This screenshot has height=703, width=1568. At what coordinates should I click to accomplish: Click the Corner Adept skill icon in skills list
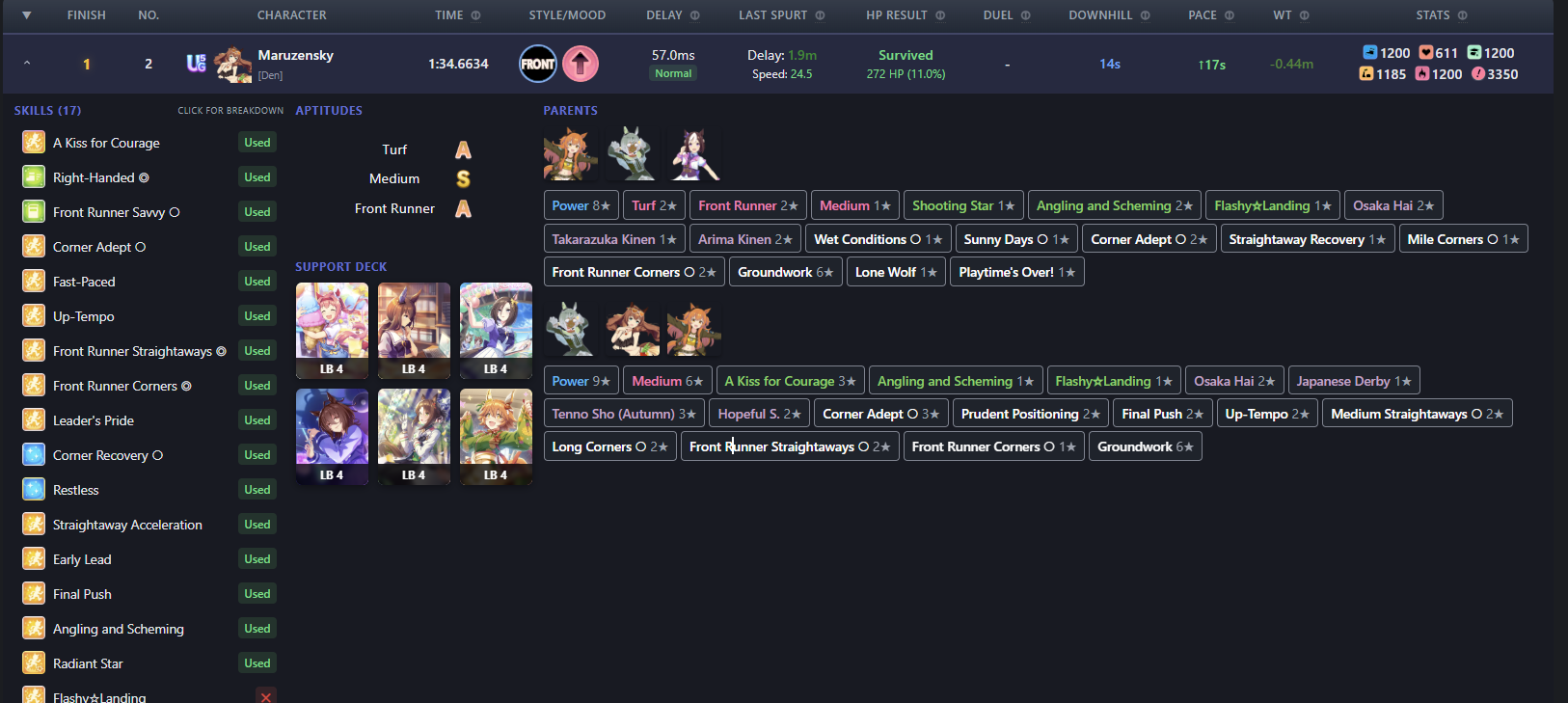coord(34,247)
